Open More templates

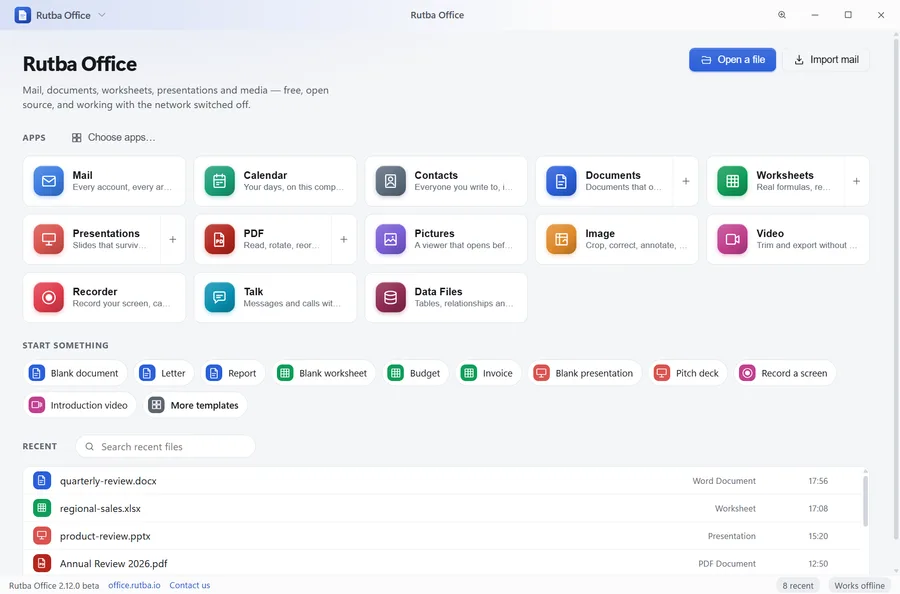(x=195, y=405)
